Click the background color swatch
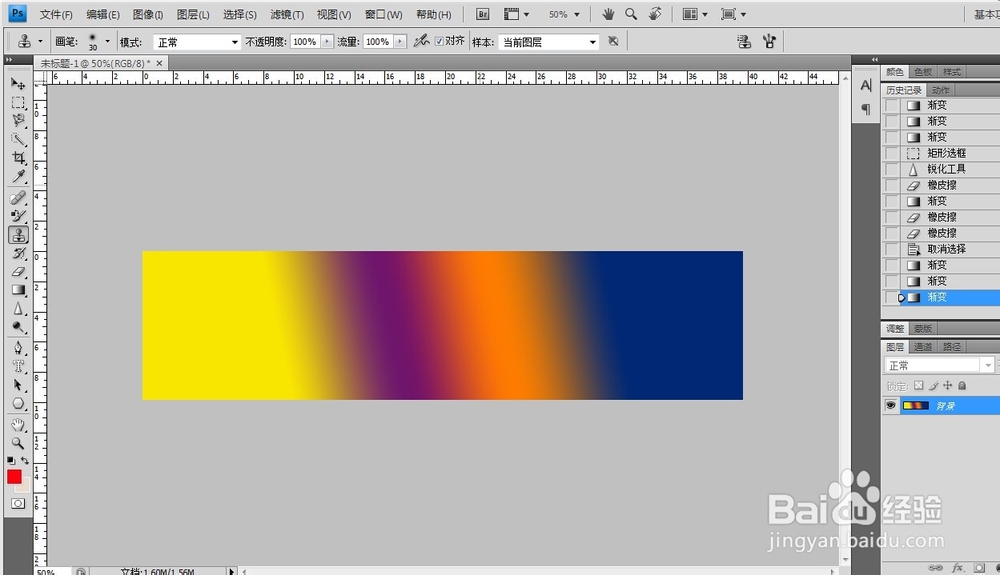The image size is (1000, 575). pyautogui.click(x=25, y=488)
